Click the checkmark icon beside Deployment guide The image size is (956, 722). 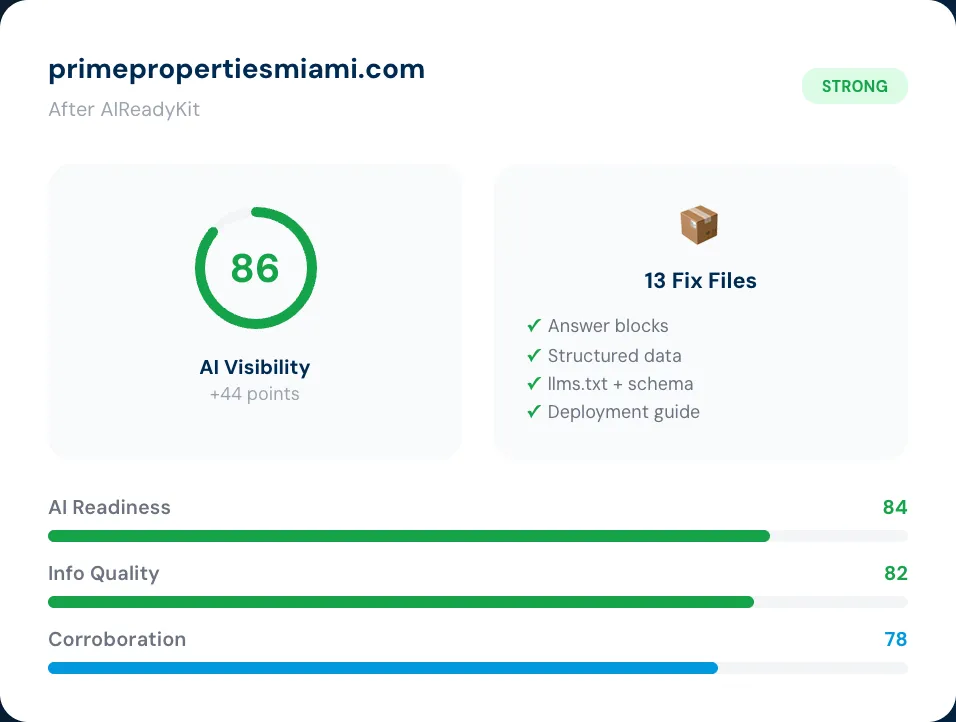tap(534, 412)
